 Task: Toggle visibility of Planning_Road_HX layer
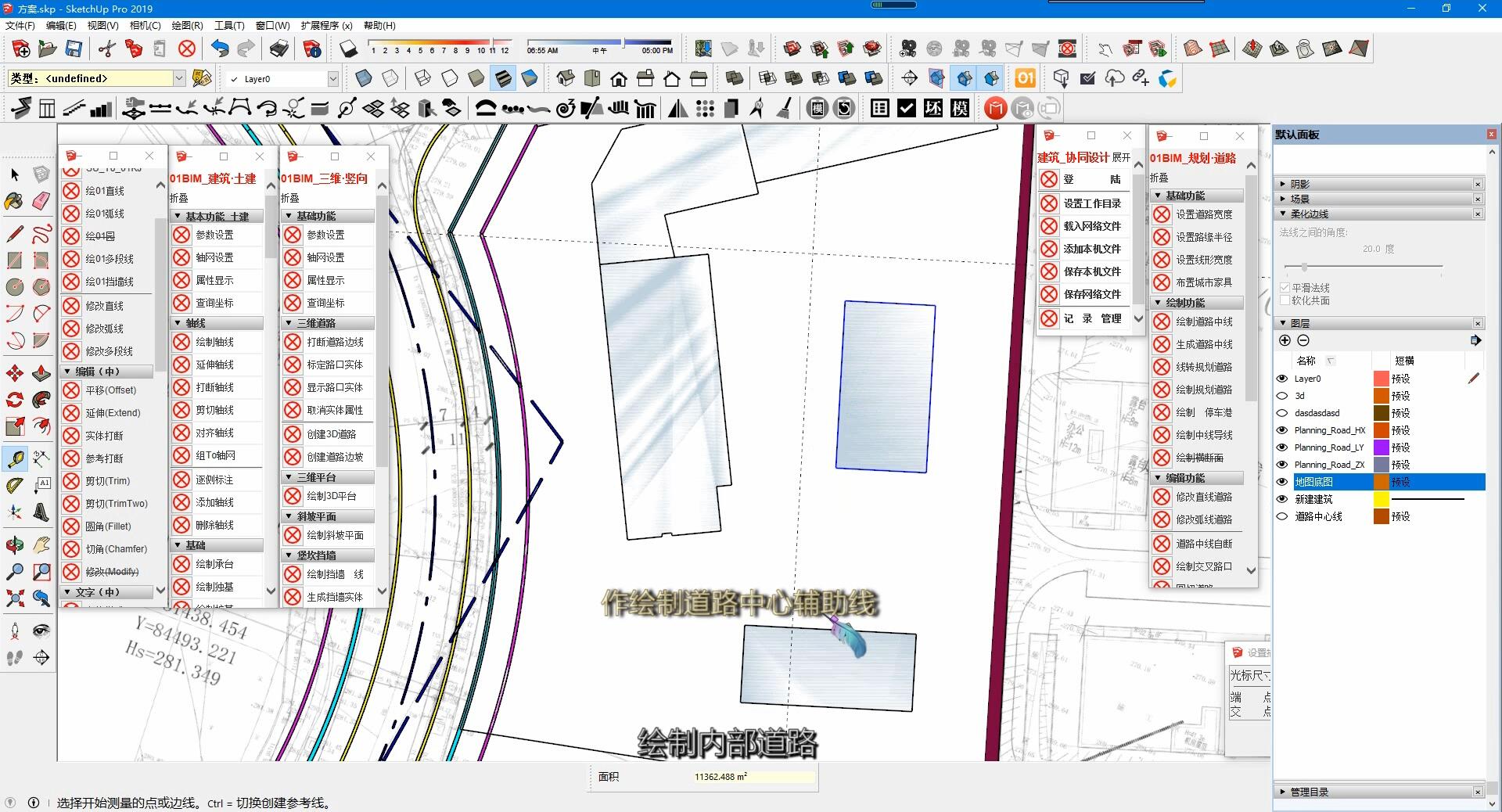pos(1282,430)
